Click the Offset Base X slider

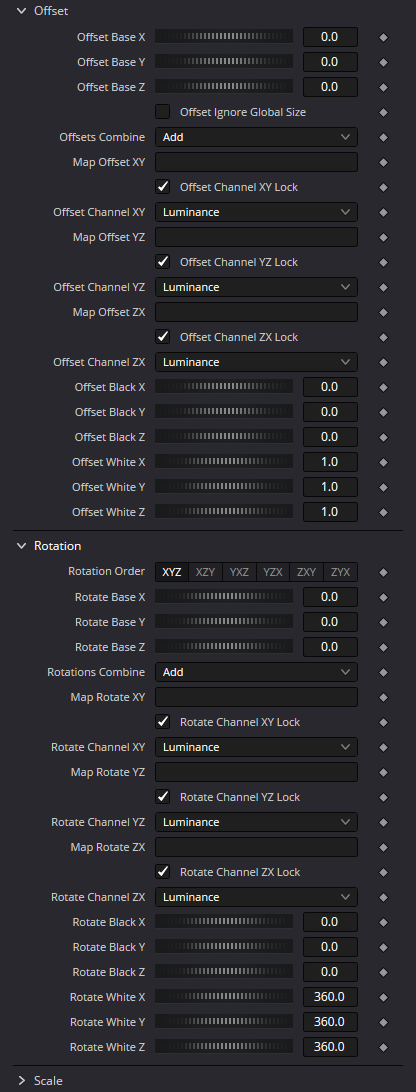[x=224, y=37]
